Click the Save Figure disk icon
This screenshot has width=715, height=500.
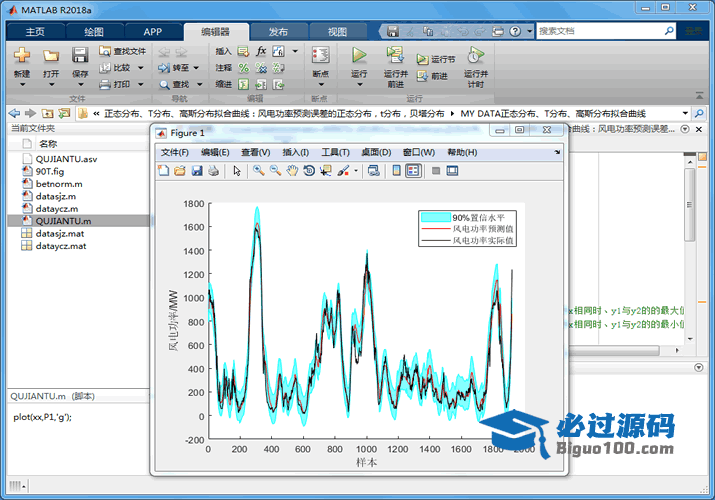click(197, 171)
